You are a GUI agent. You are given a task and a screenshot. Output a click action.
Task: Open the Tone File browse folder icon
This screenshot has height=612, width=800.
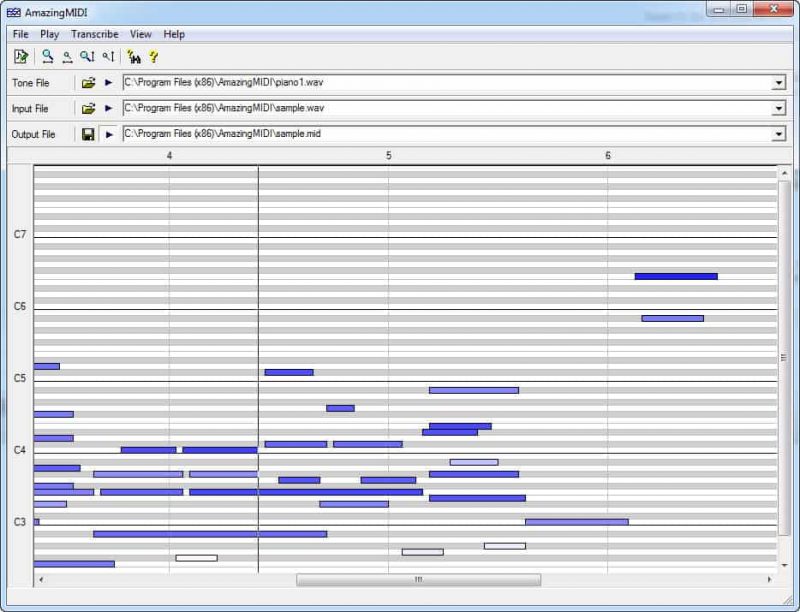(88, 83)
